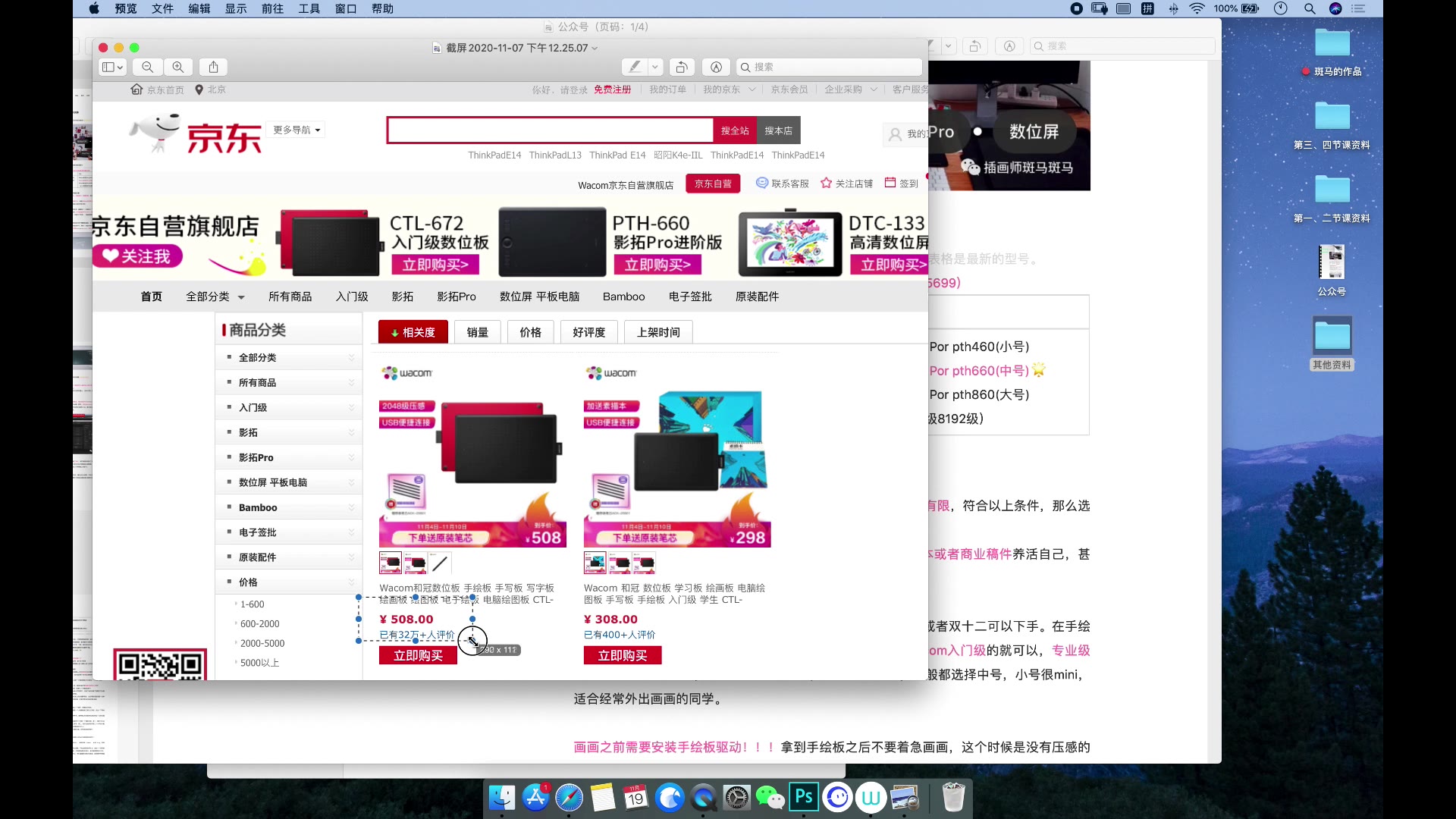Click the JD red-bordered search input field
The width and height of the screenshot is (1456, 819).
click(x=551, y=130)
